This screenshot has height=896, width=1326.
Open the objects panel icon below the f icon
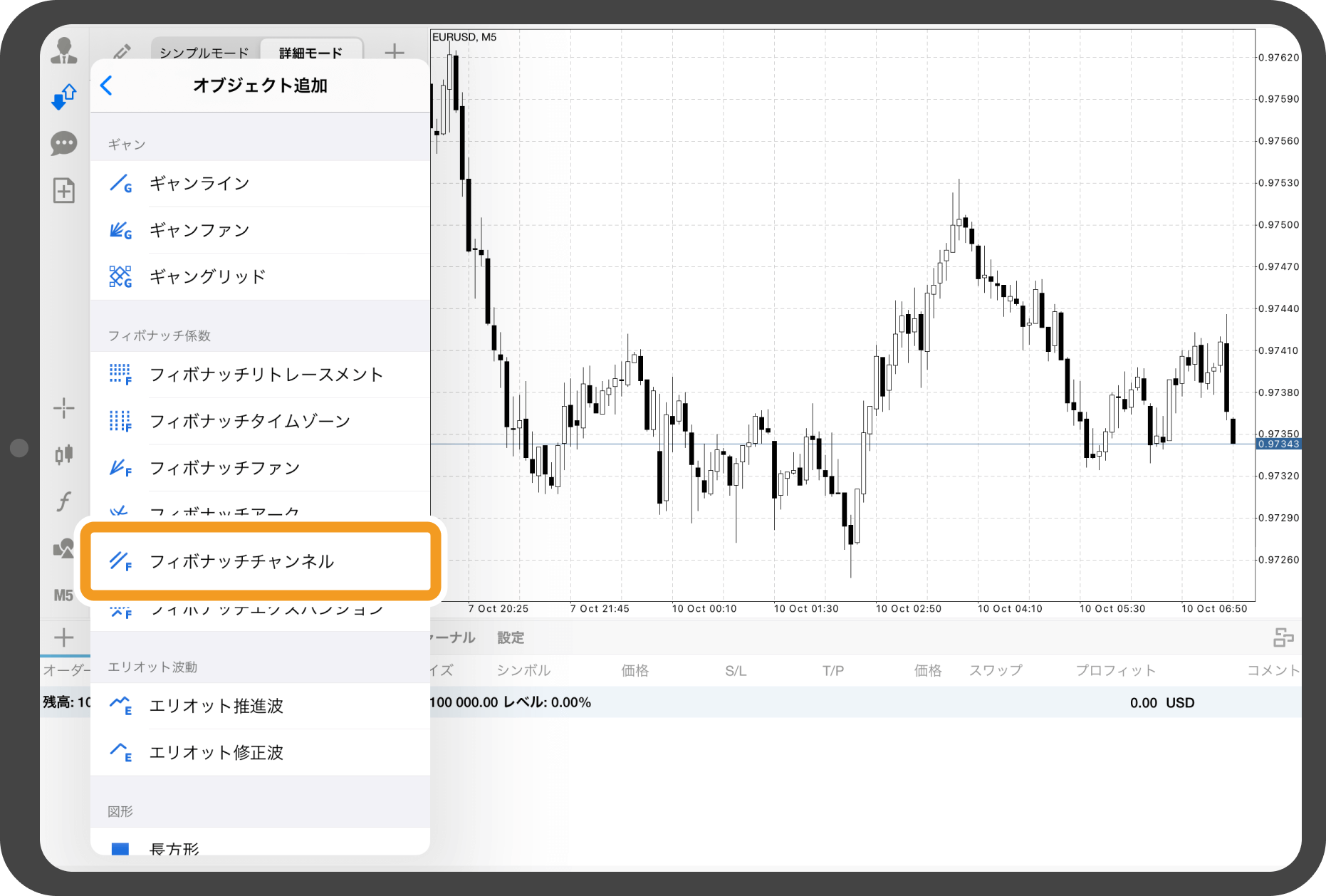pyautogui.click(x=64, y=548)
